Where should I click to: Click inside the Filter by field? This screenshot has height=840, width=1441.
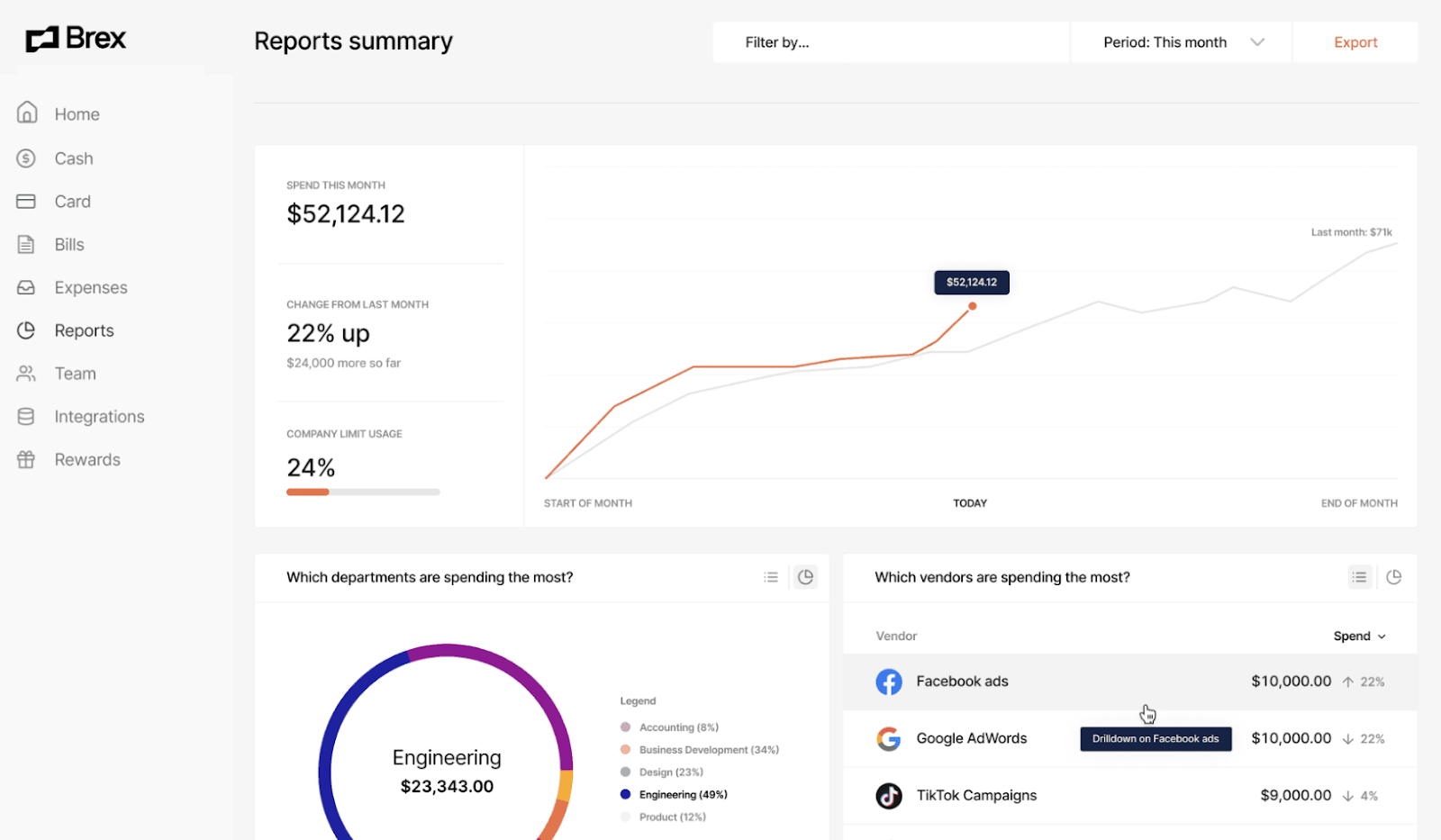(891, 42)
